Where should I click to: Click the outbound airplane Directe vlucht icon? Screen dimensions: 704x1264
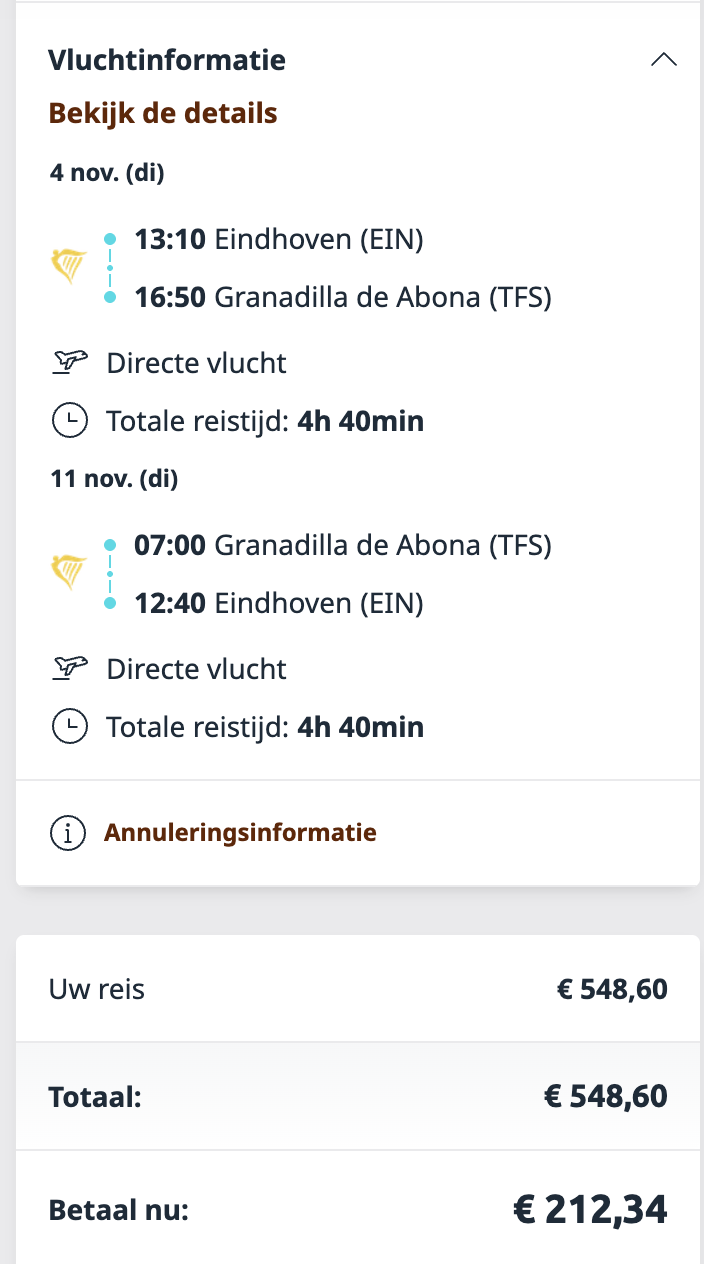pos(69,362)
